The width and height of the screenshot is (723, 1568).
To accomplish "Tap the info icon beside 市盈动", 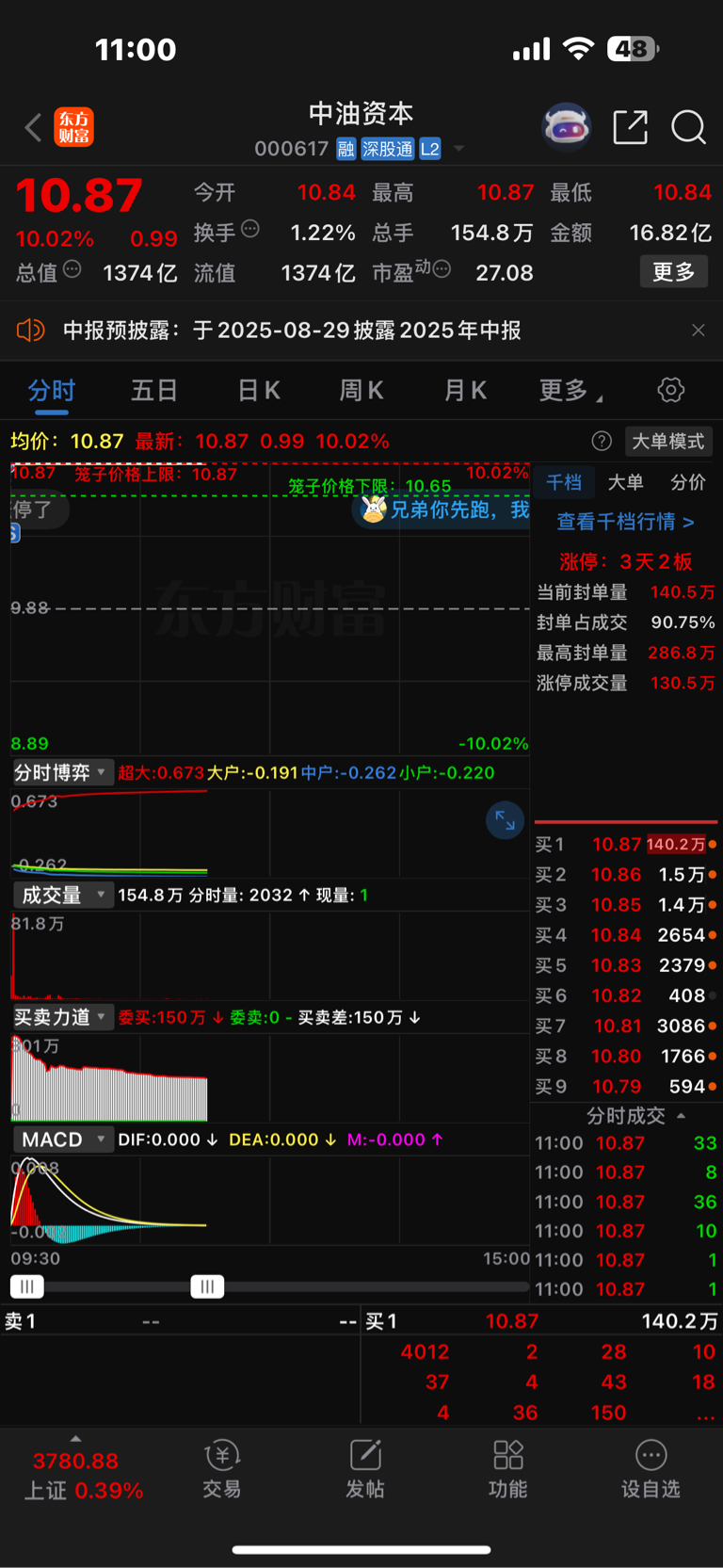I will pyautogui.click(x=441, y=270).
